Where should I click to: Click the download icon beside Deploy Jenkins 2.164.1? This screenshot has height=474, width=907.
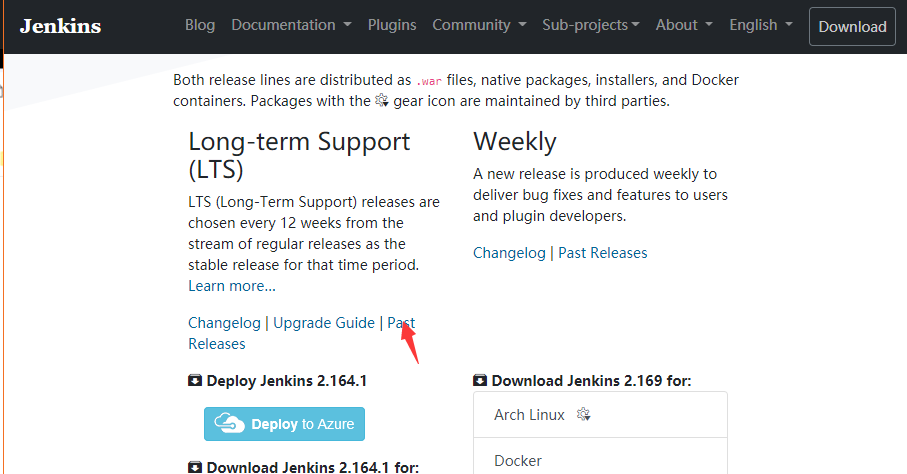[x=195, y=381]
